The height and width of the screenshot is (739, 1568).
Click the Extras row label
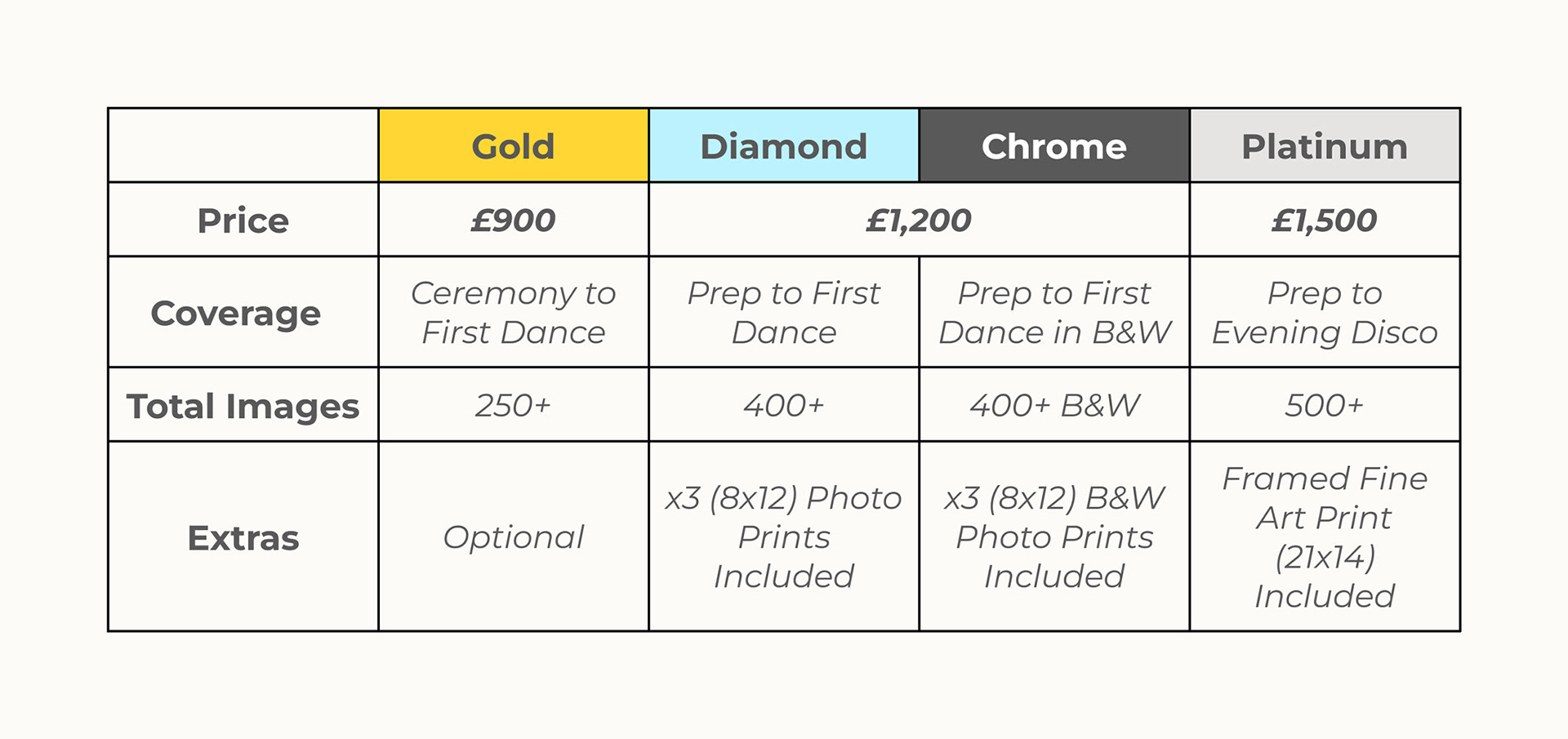tap(243, 537)
